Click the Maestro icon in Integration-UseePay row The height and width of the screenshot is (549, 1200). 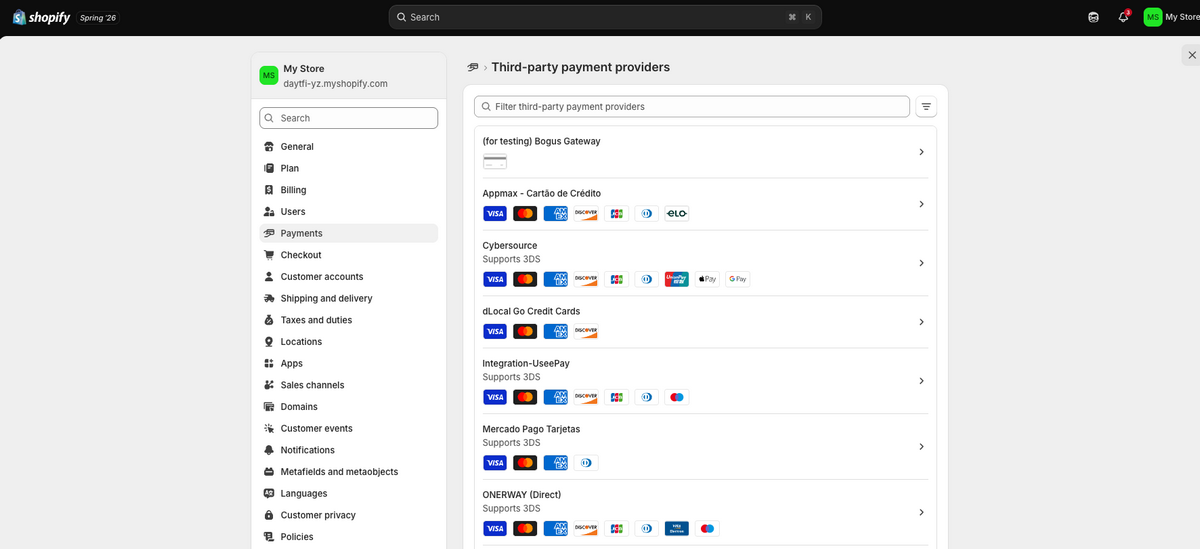click(677, 397)
